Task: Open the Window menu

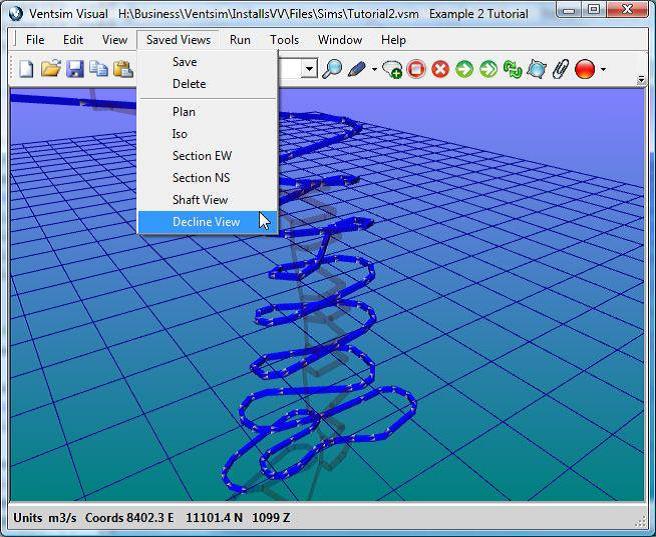Action: [340, 40]
